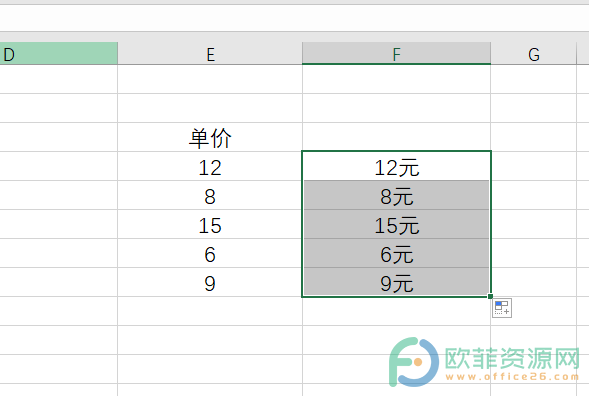Click the border between E and F headers
The width and height of the screenshot is (589, 396).
click(302, 53)
